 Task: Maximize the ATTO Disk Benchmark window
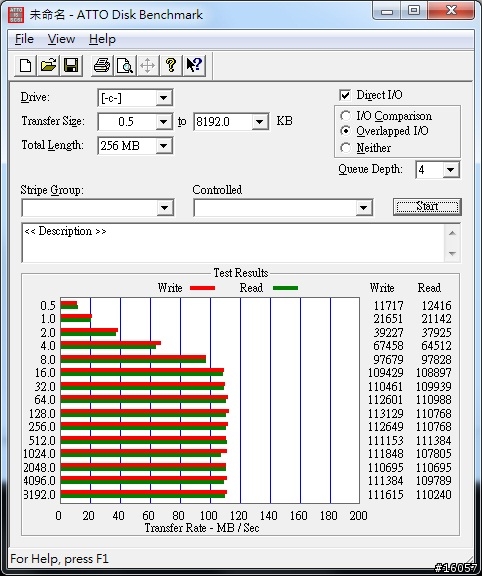coord(414,11)
